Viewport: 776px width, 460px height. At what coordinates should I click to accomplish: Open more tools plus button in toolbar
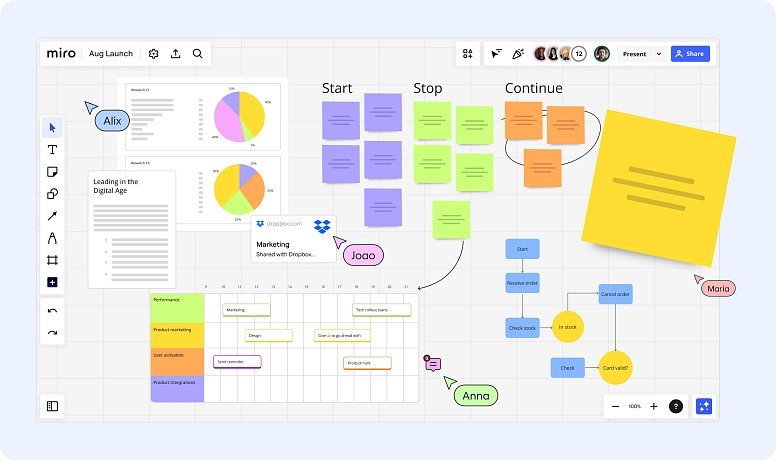pyautogui.click(x=52, y=282)
